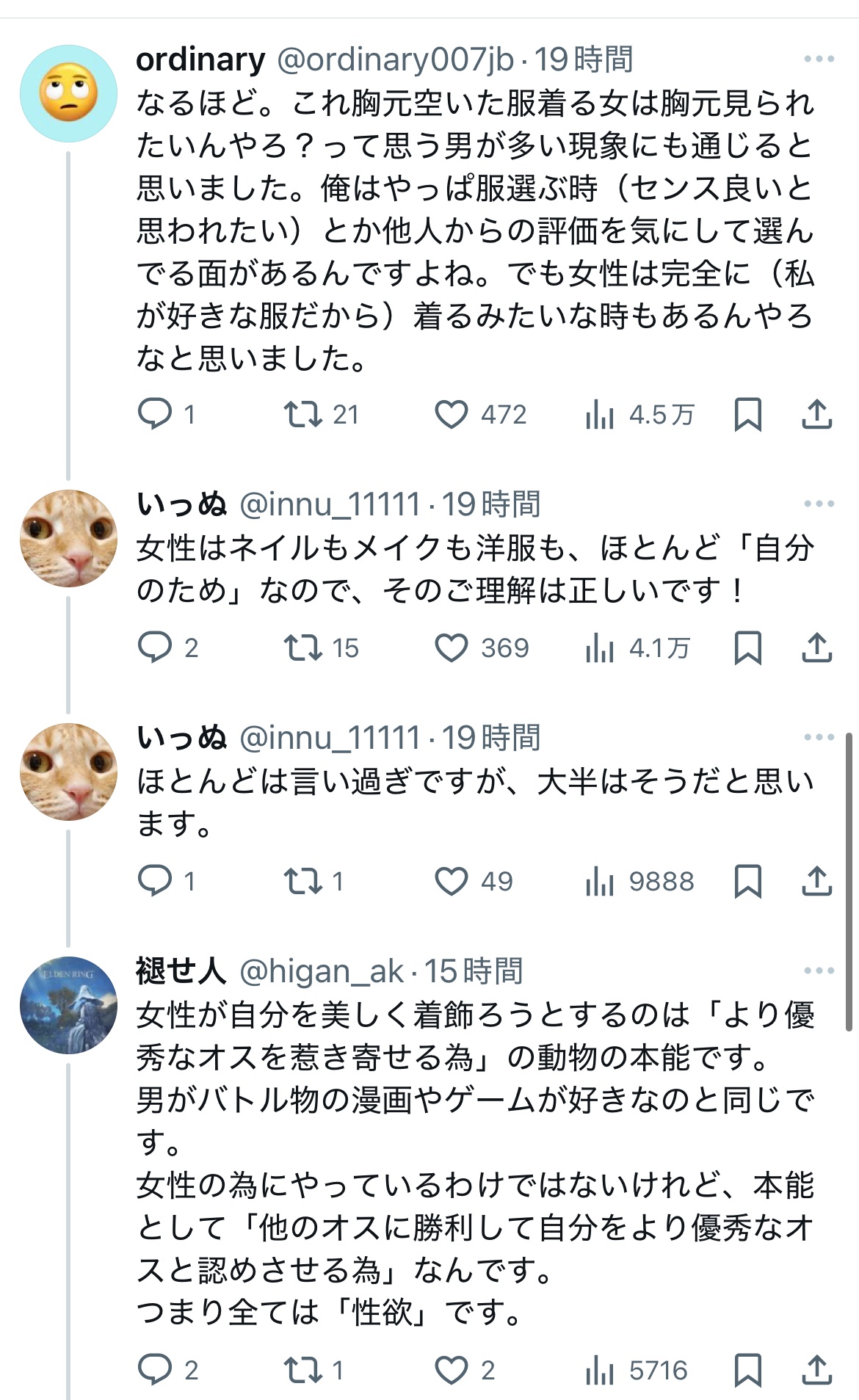The width and height of the screenshot is (859, 1400).
Task: Reply to tweet with 49 likes
Action: 155,880
